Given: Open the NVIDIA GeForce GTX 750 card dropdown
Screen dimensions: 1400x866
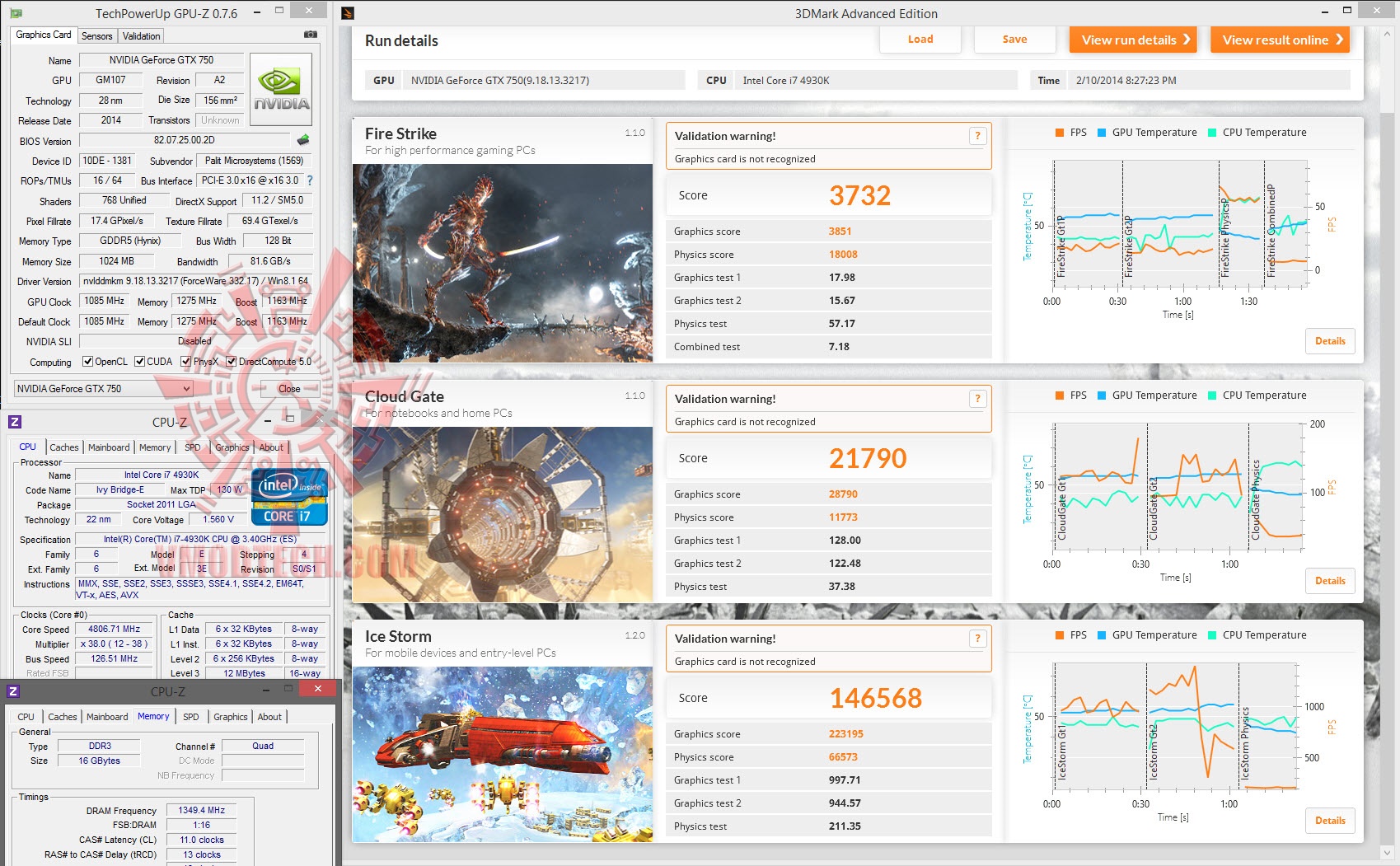Looking at the screenshot, I should pos(104,388).
